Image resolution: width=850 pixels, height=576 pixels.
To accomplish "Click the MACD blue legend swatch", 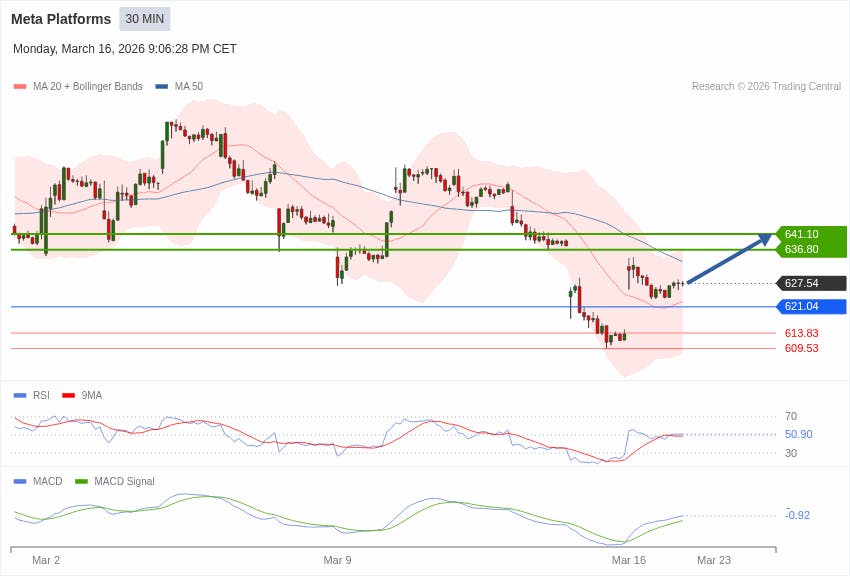I will point(20,481).
